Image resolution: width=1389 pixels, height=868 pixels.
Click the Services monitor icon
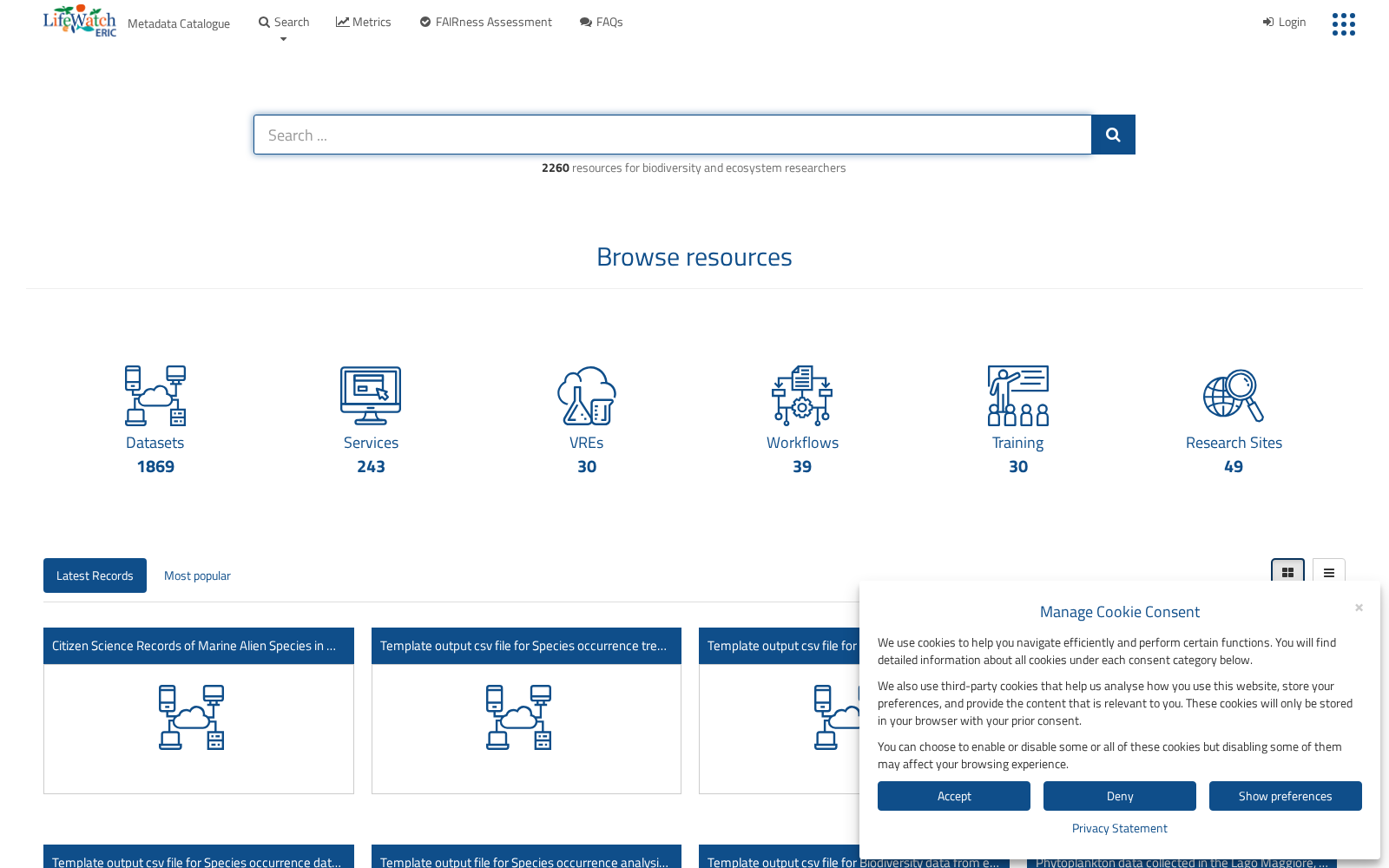[x=371, y=396]
